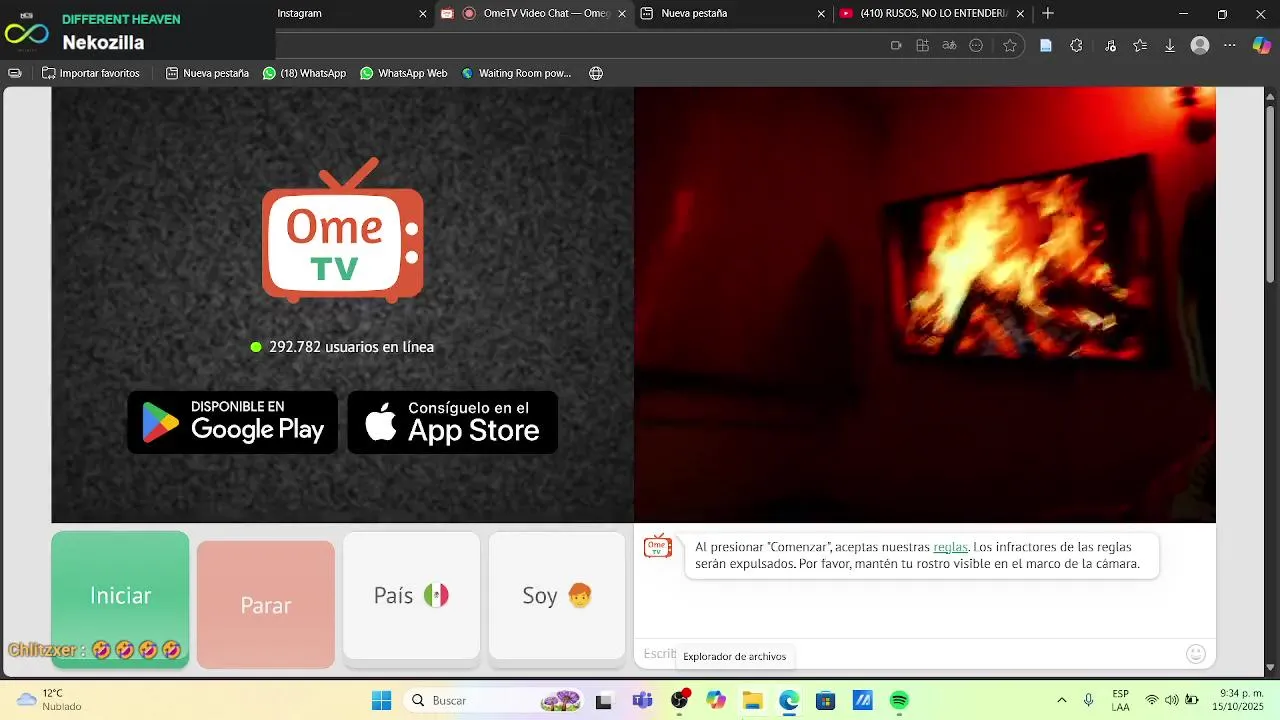
Task: Open a new browser tab with plus
Action: [1048, 13]
